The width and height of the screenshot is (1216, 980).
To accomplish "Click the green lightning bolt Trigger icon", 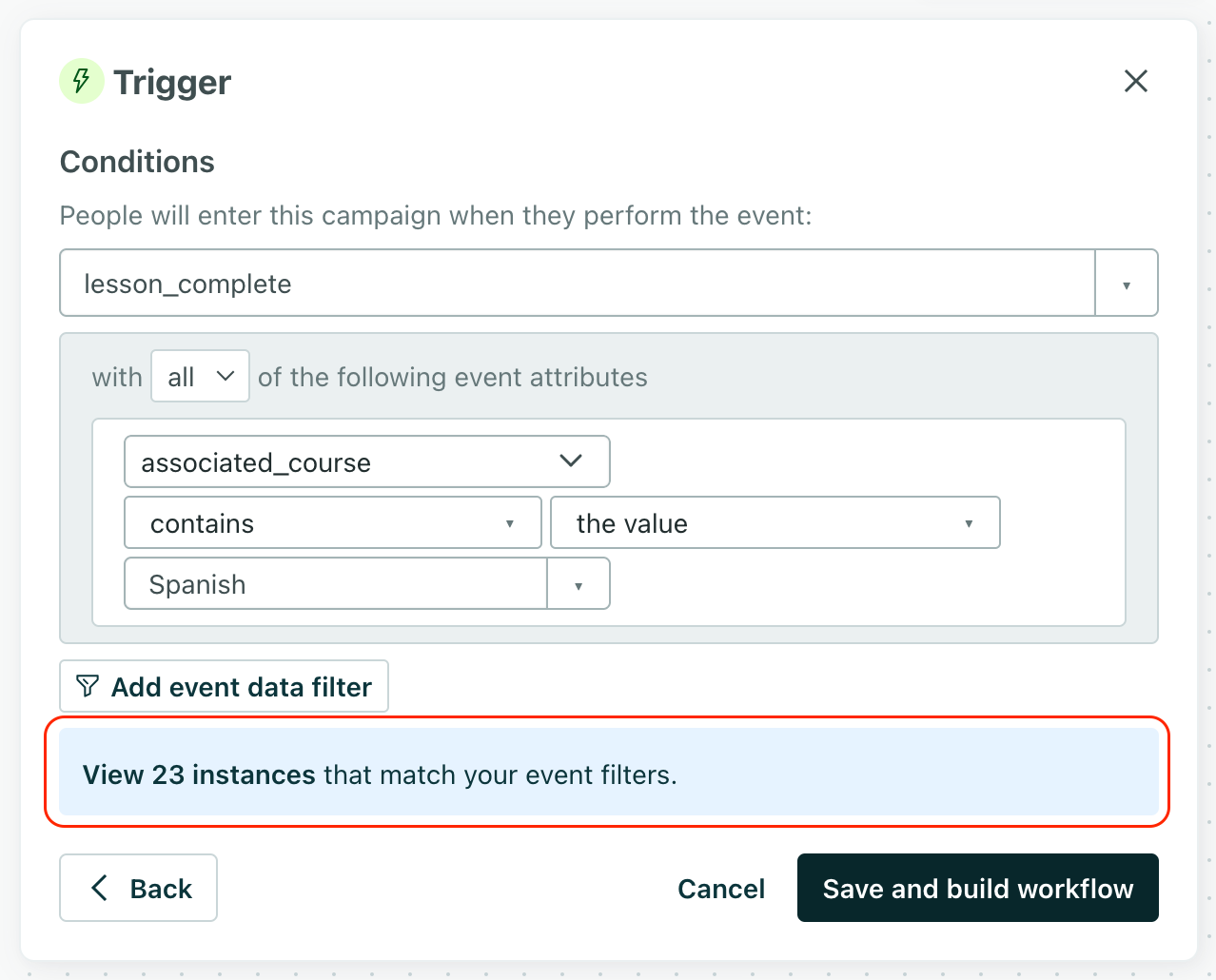I will [x=81, y=81].
